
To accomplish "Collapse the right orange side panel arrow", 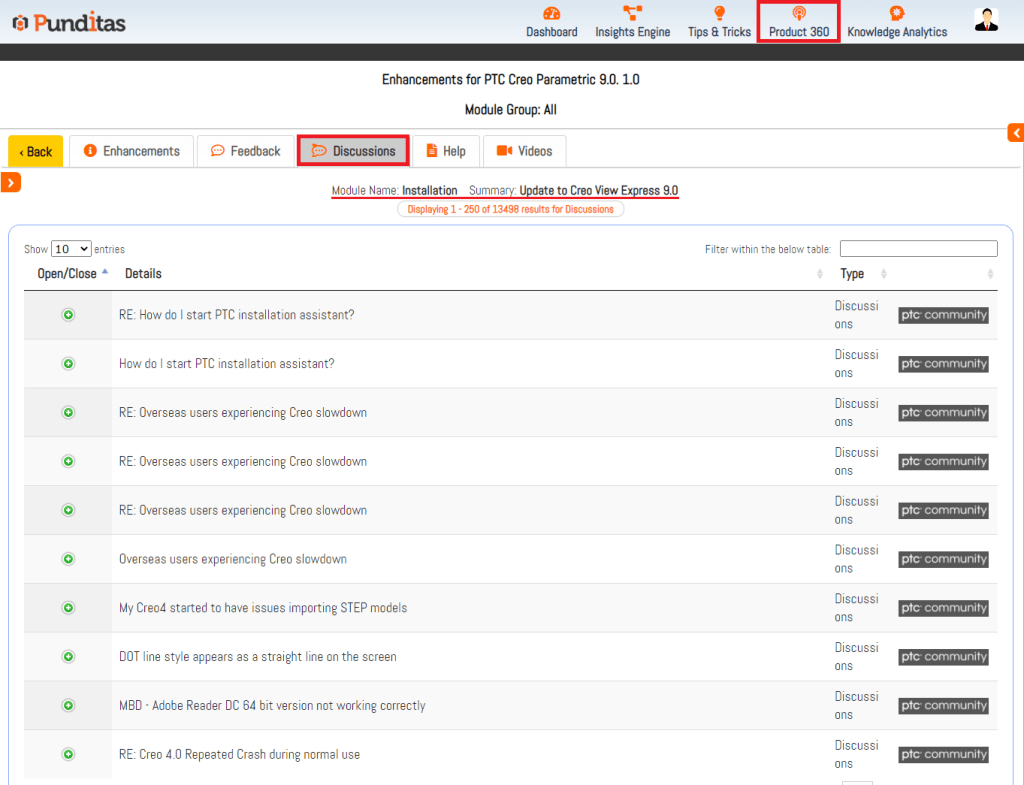I will tap(1016, 133).
